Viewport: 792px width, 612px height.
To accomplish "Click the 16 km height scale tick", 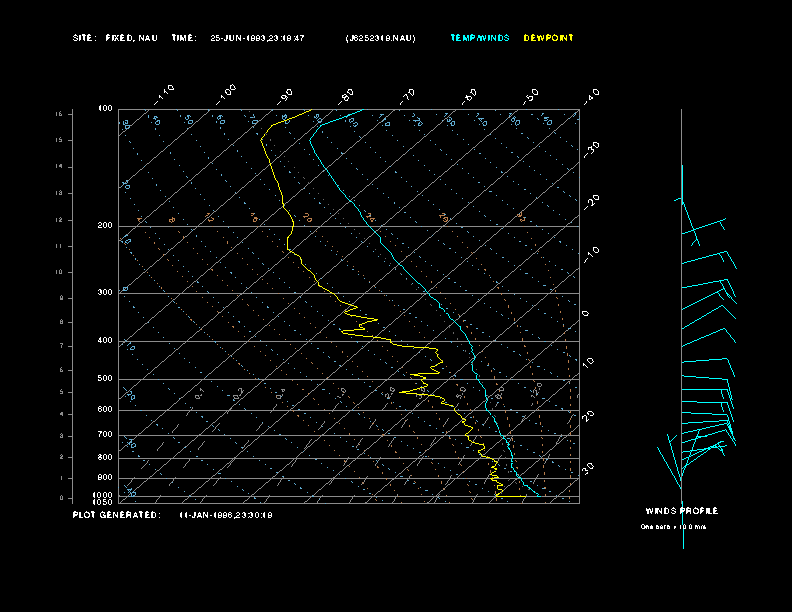I will [59, 114].
